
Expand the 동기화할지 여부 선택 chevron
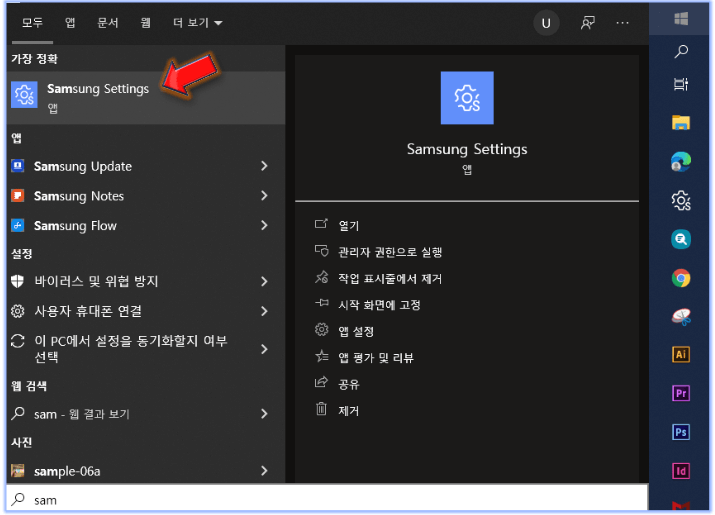pos(264,349)
